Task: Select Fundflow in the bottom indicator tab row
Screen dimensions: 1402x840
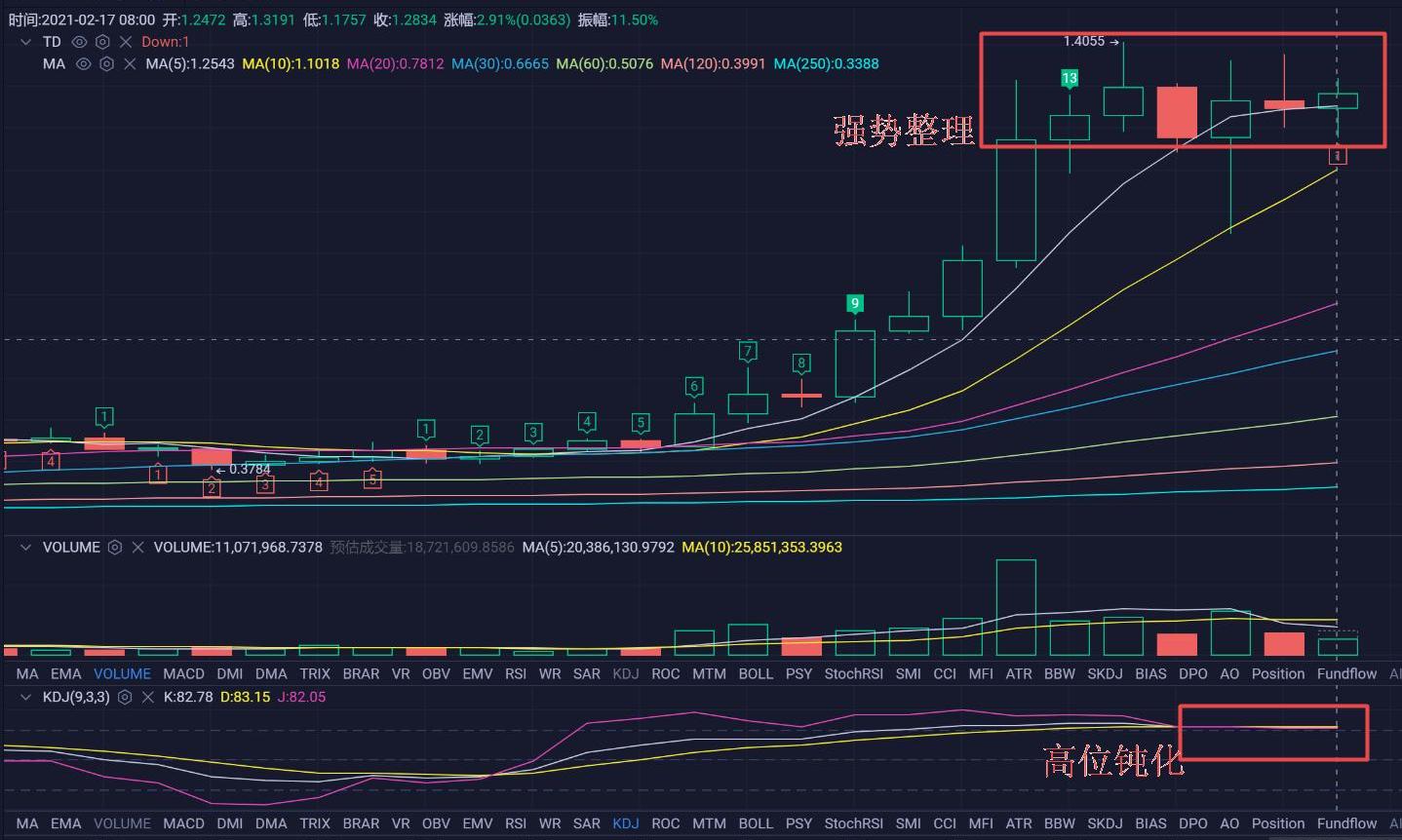Action: click(x=1346, y=823)
